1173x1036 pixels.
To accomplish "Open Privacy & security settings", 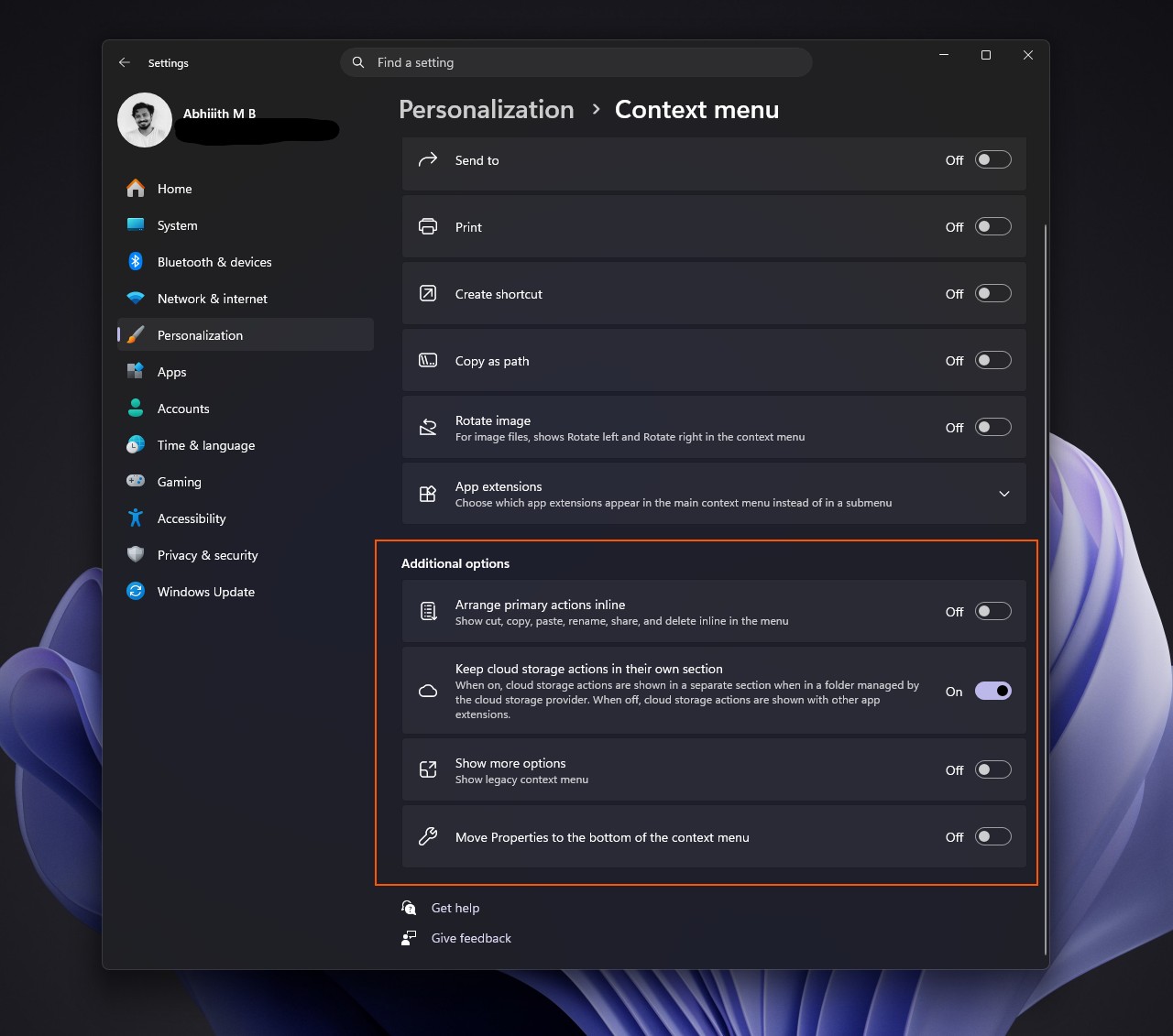I will point(246,554).
